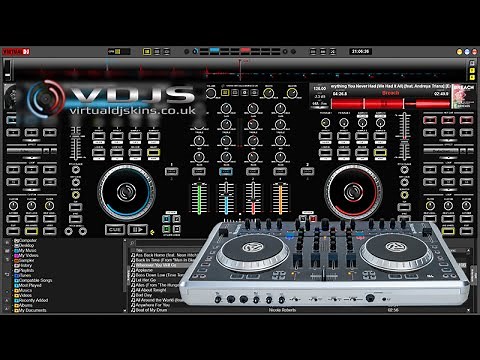Click the Breach album art thumbnail

[463, 96]
